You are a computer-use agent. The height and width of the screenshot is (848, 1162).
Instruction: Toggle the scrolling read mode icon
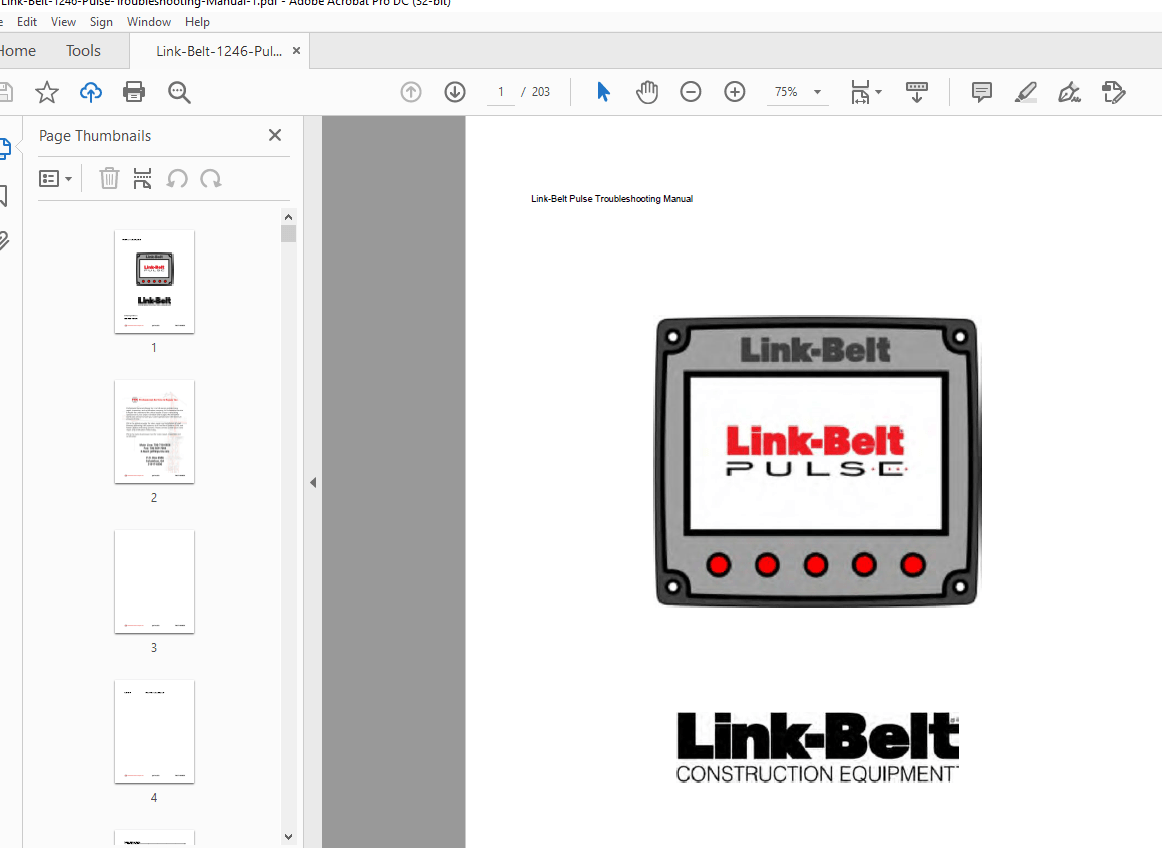coord(917,92)
